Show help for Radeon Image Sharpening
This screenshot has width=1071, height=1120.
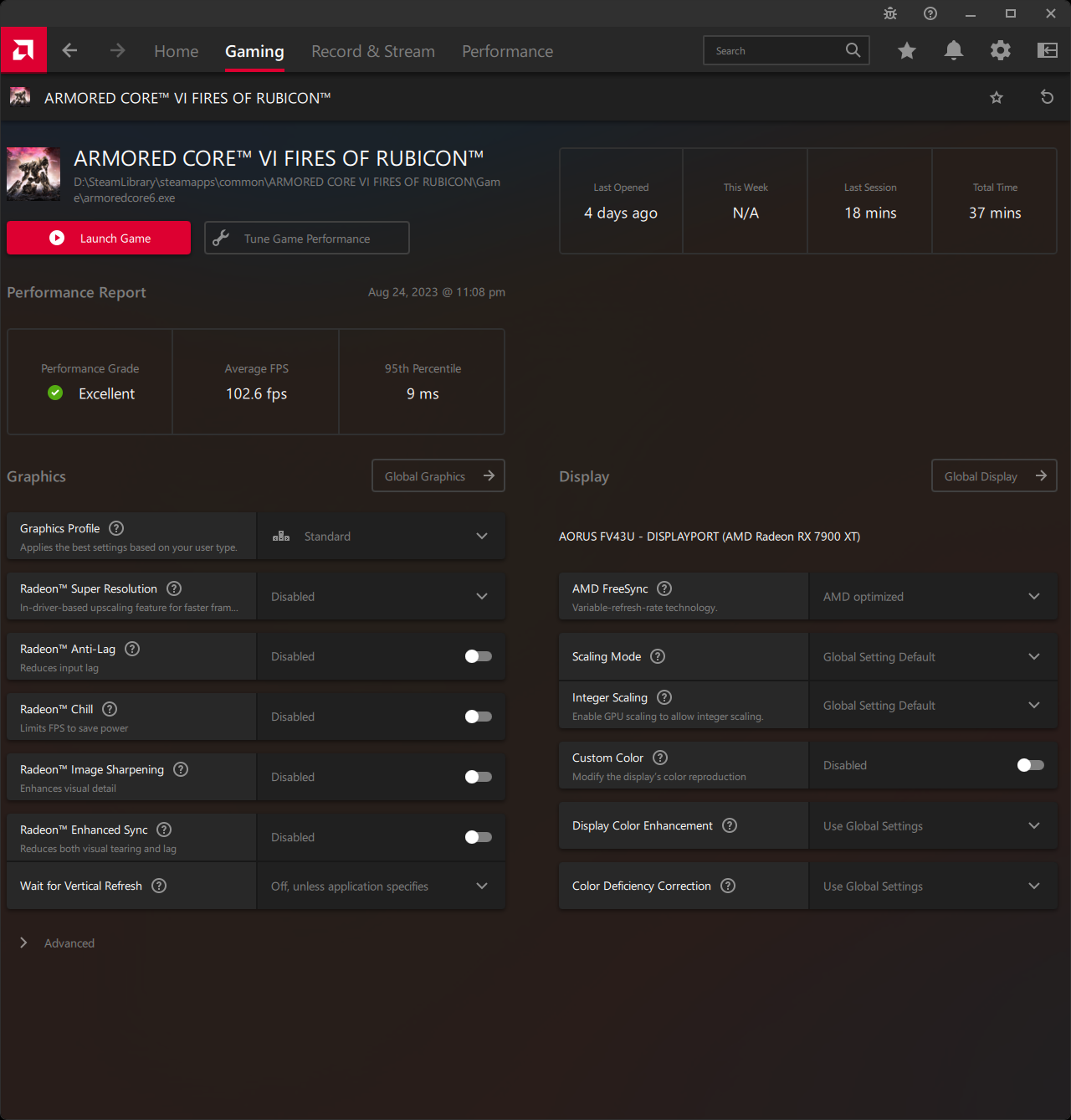(x=181, y=769)
